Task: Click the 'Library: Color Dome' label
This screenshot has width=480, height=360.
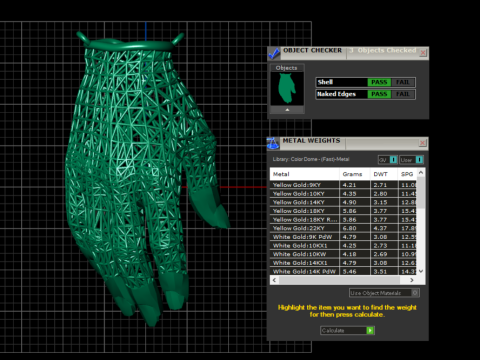Action: pyautogui.click(x=311, y=159)
